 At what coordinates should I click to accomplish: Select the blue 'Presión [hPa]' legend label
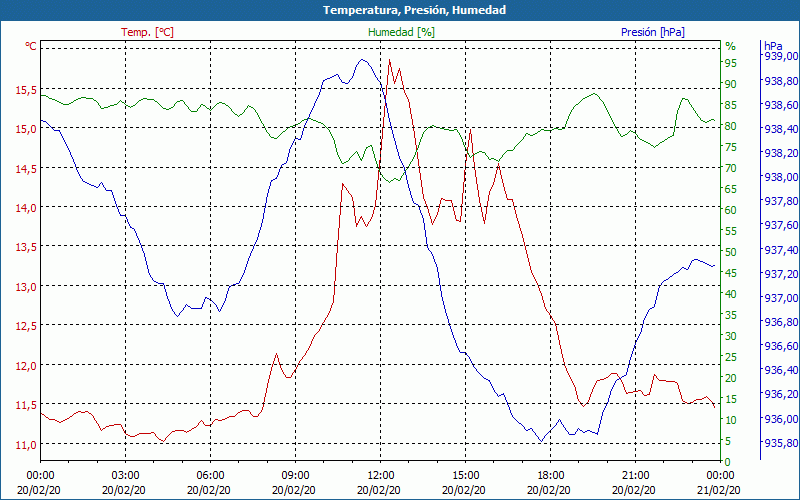(x=653, y=32)
